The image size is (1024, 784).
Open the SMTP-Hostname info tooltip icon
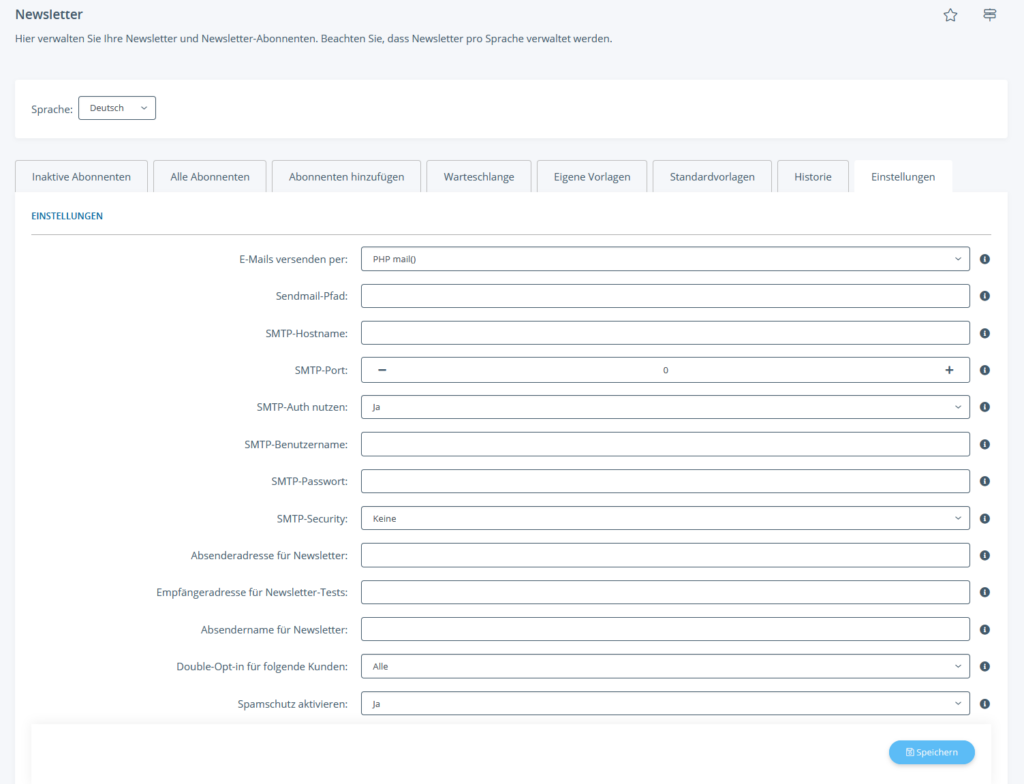[x=985, y=333]
